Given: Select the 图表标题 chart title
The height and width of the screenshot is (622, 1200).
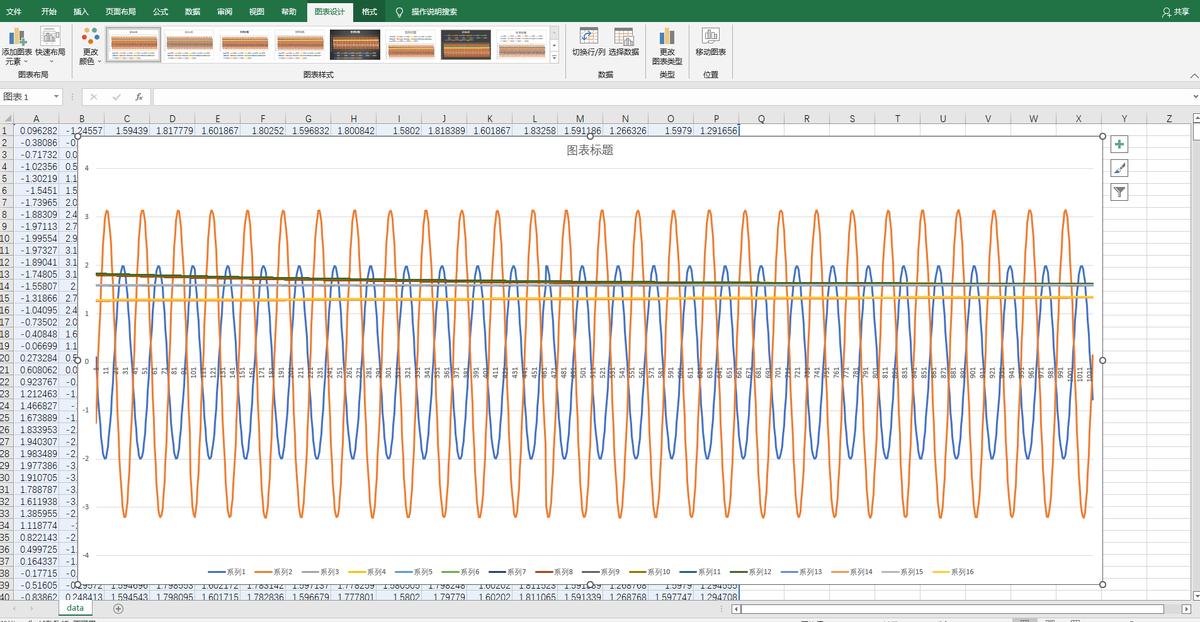Looking at the screenshot, I should click(589, 150).
